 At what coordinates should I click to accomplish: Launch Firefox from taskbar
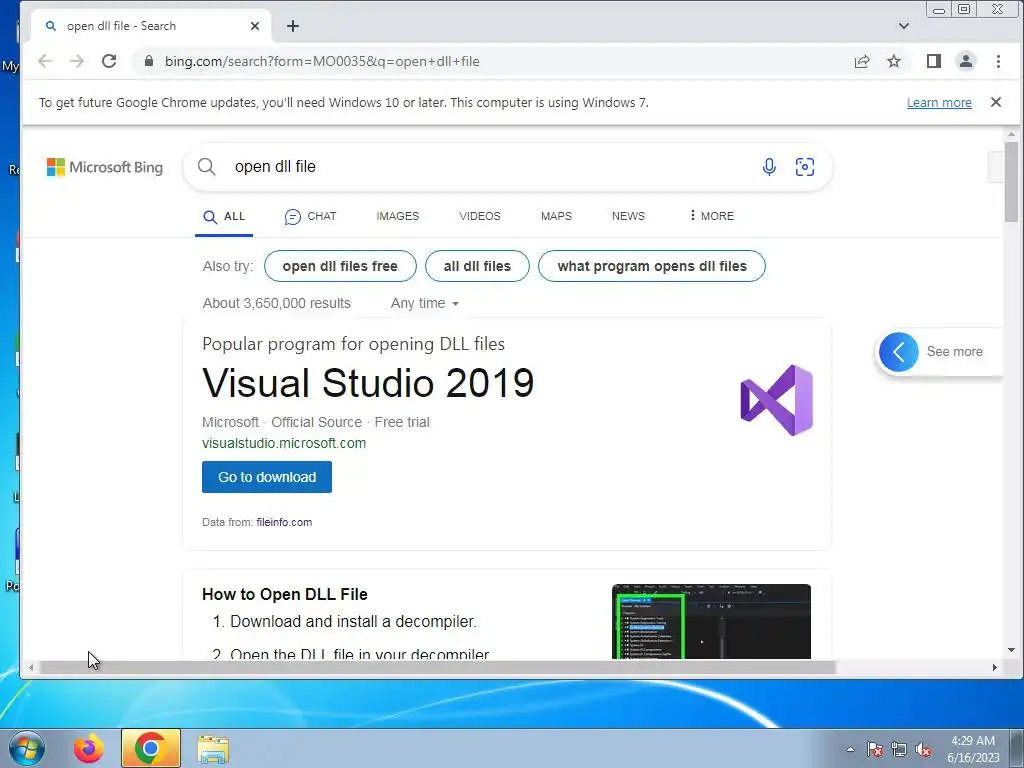[89, 749]
